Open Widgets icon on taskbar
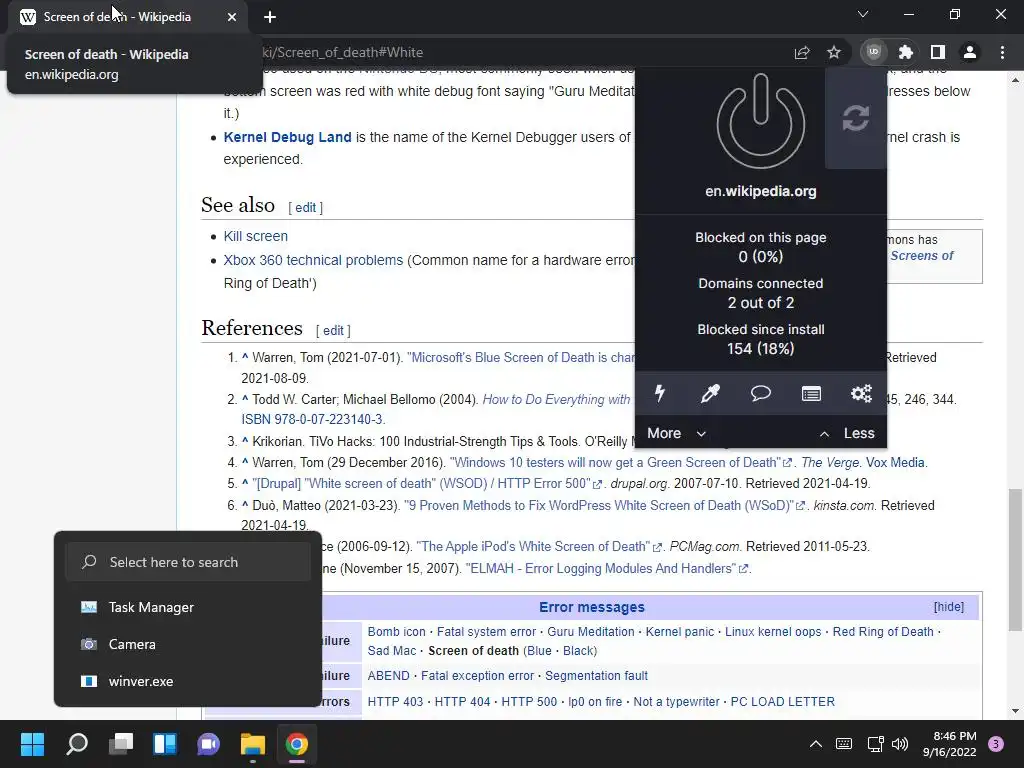Viewport: 1024px width, 768px height. (x=165, y=744)
